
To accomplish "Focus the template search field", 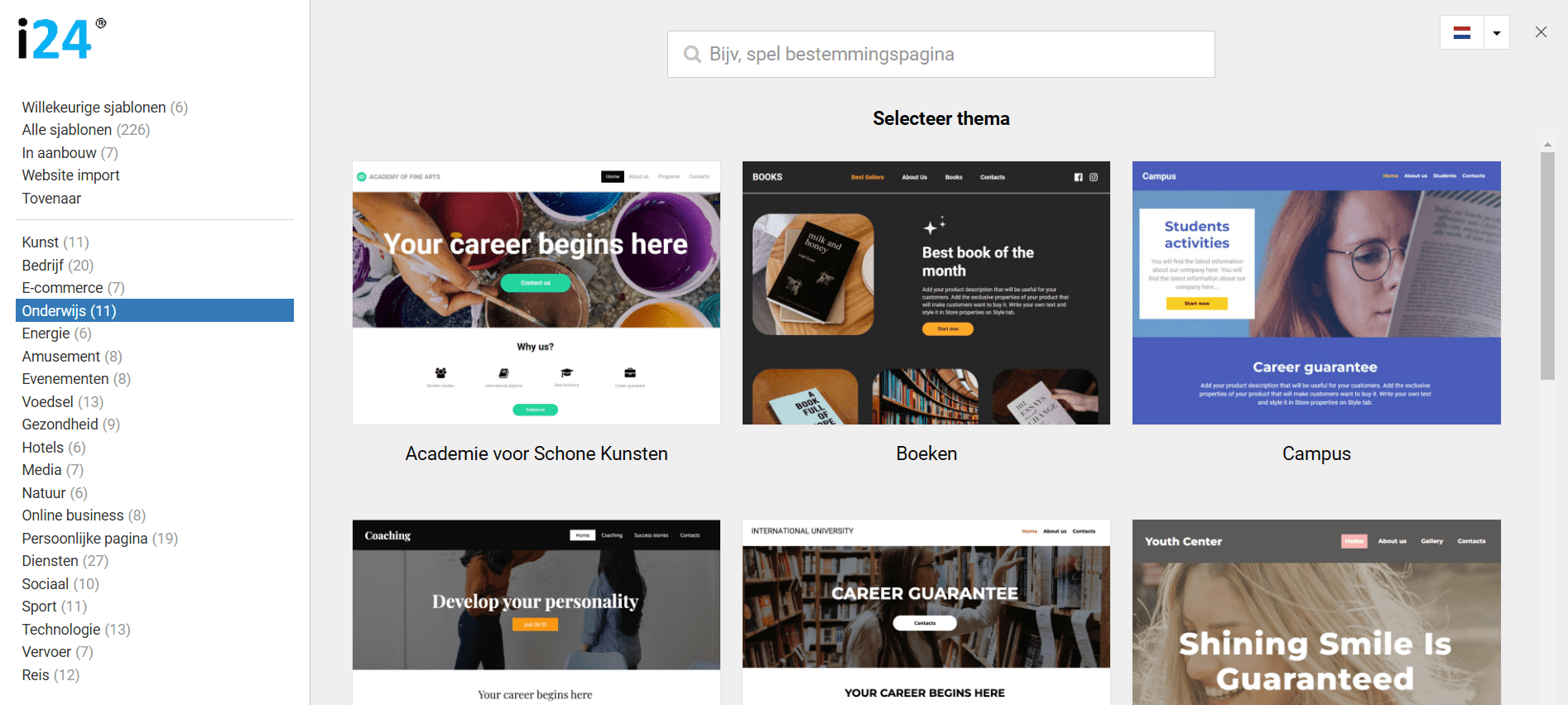I will [x=941, y=55].
